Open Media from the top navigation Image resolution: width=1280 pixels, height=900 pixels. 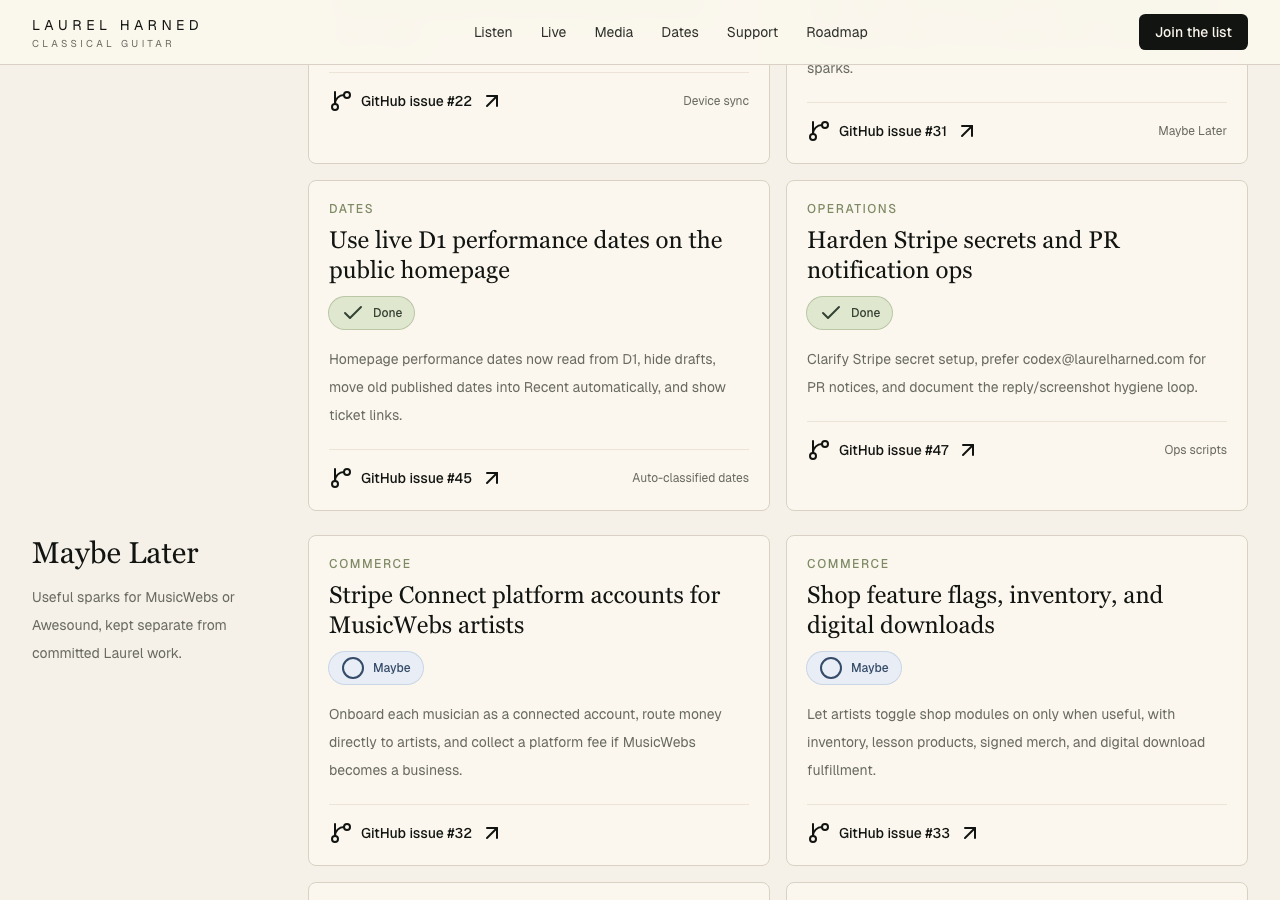pos(614,32)
